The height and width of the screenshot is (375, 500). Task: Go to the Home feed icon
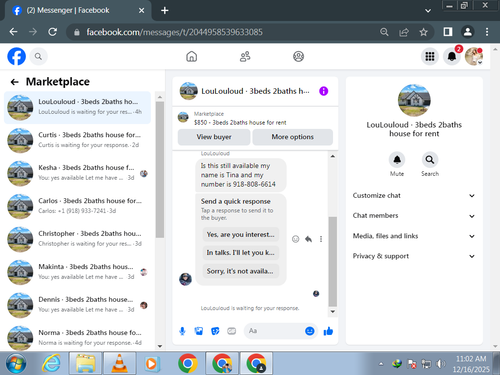(x=191, y=56)
